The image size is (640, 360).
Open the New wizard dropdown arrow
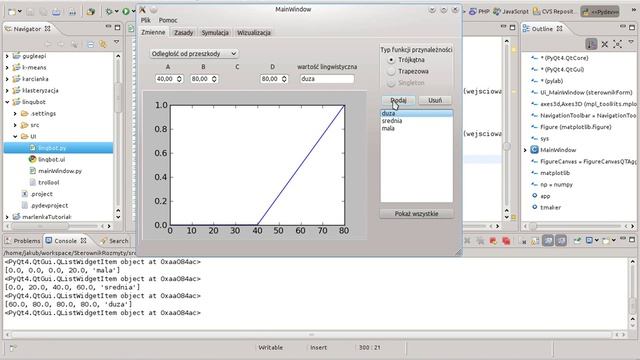click(19, 12)
